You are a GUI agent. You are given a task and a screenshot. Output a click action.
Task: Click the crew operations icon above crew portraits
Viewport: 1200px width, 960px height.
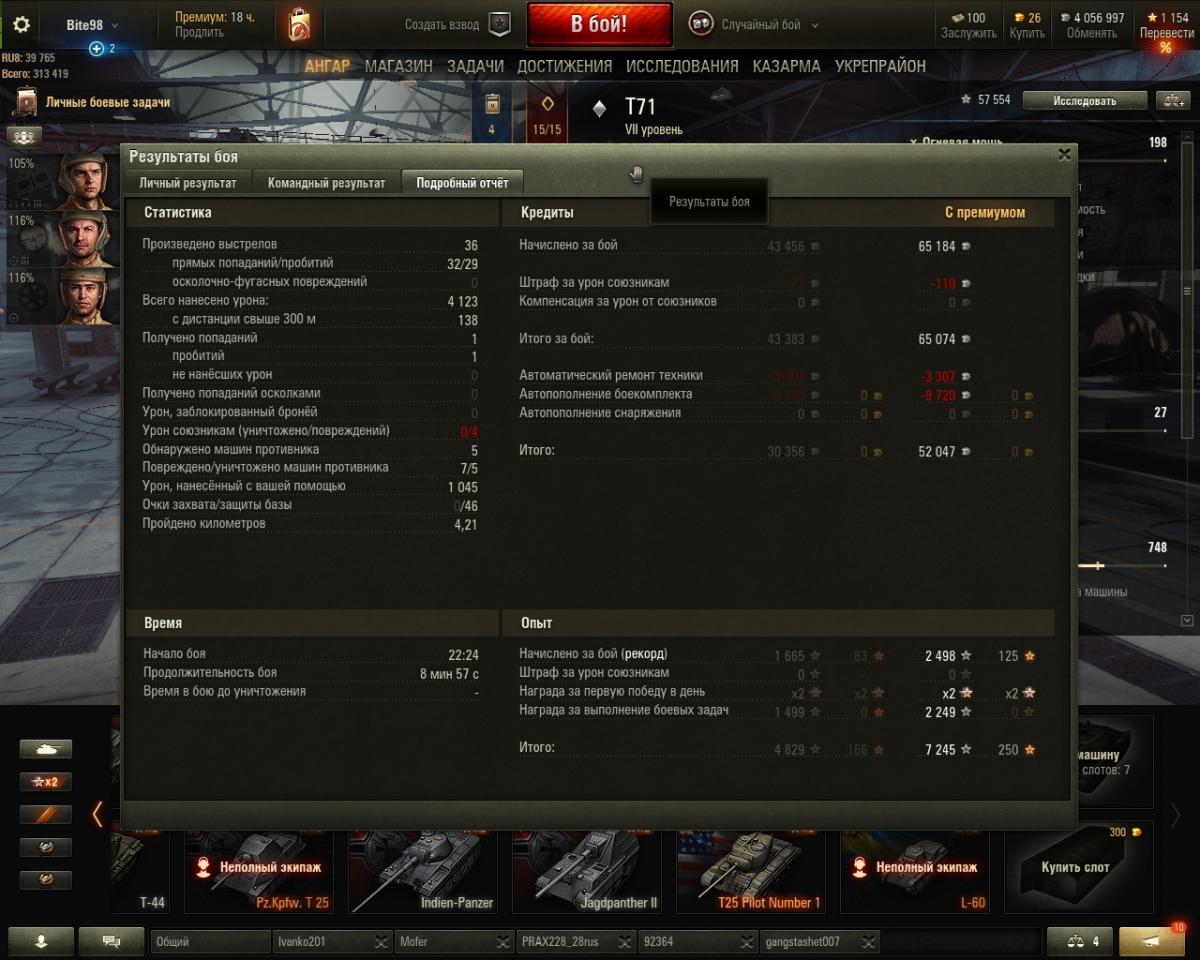pos(24,137)
